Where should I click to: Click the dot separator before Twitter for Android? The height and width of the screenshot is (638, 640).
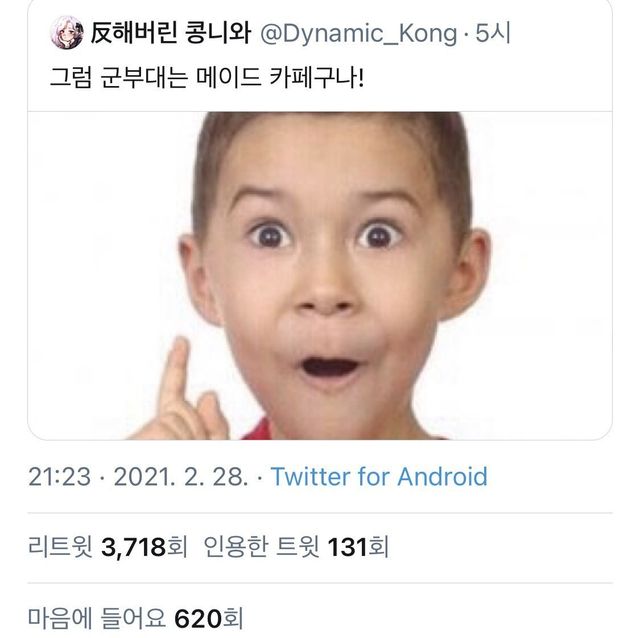260,477
